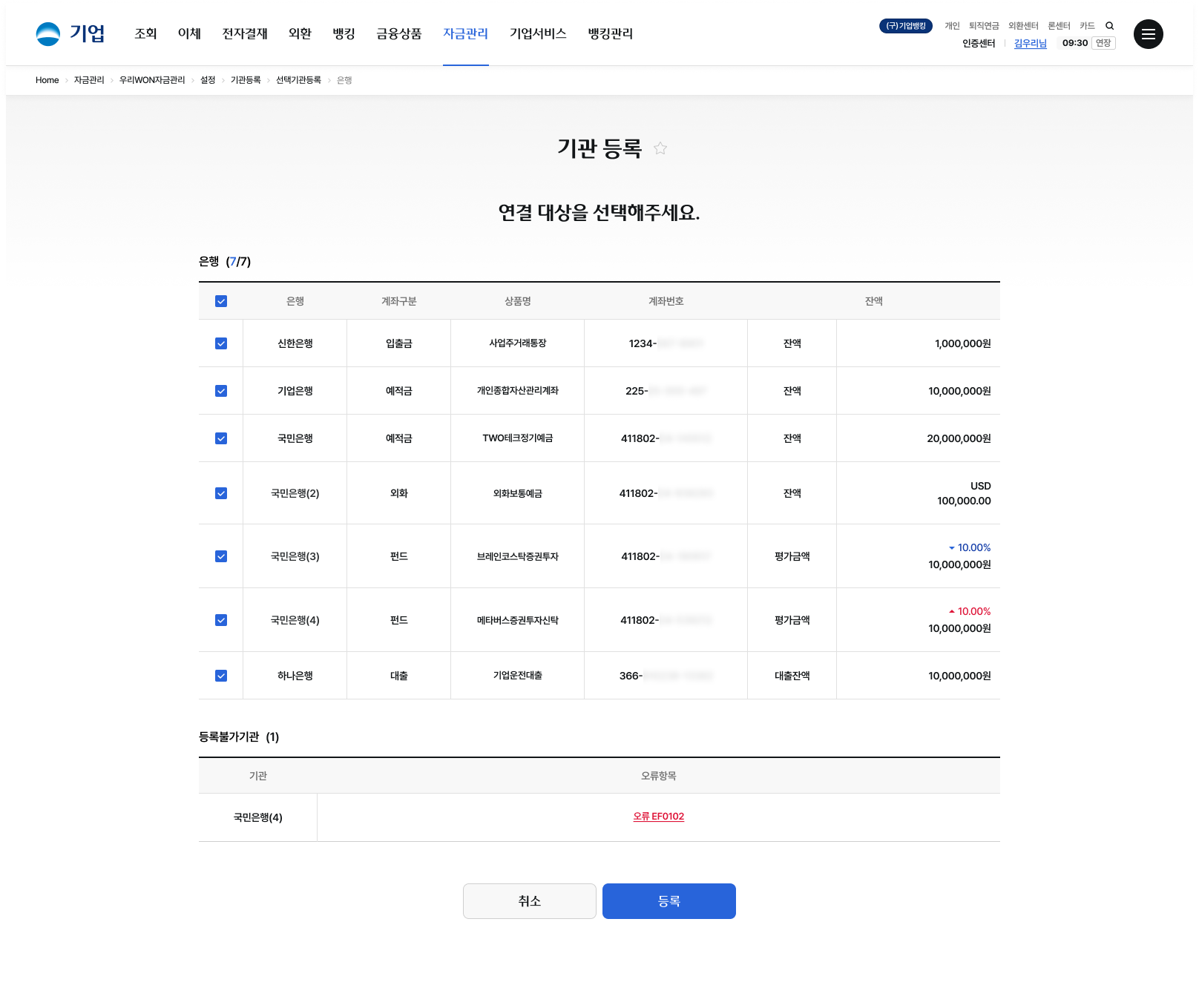1199x1008 pixels.
Task: Deselect the 국민은행(2) foreign currency row
Action: 221,493
